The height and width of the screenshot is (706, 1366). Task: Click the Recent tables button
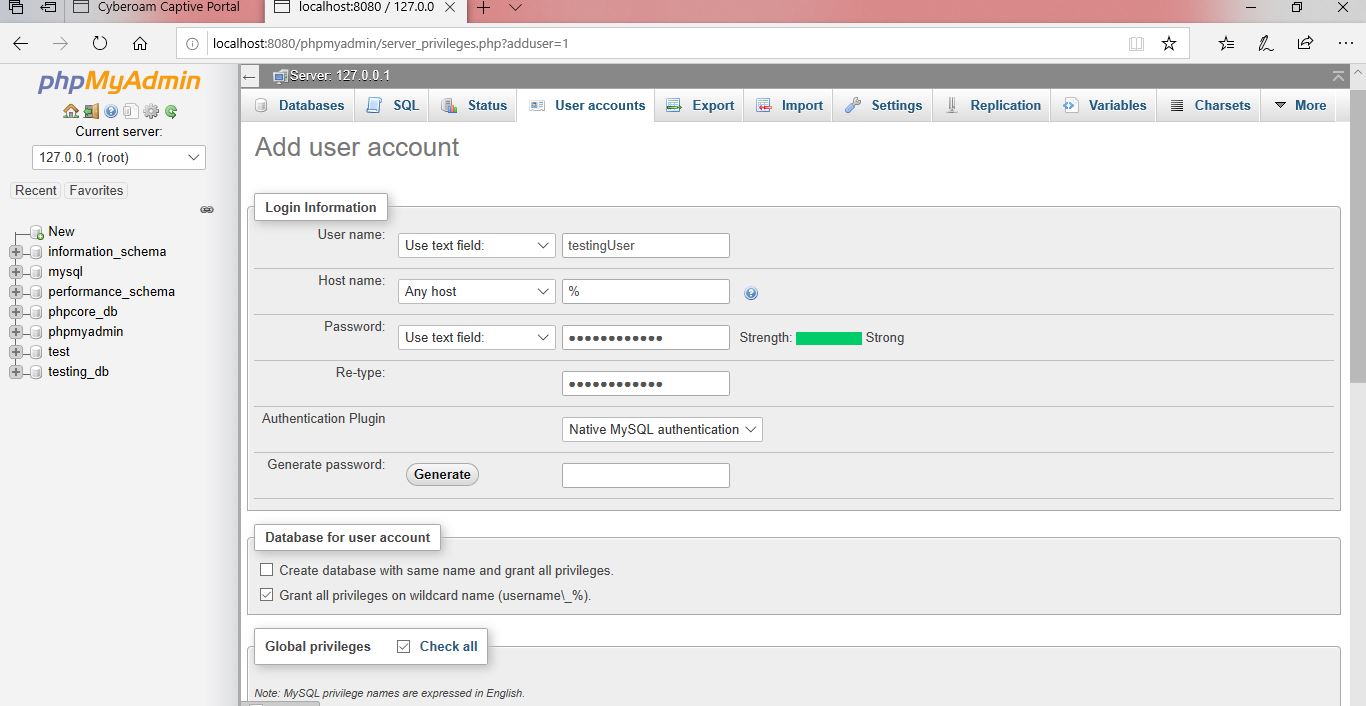coord(36,191)
